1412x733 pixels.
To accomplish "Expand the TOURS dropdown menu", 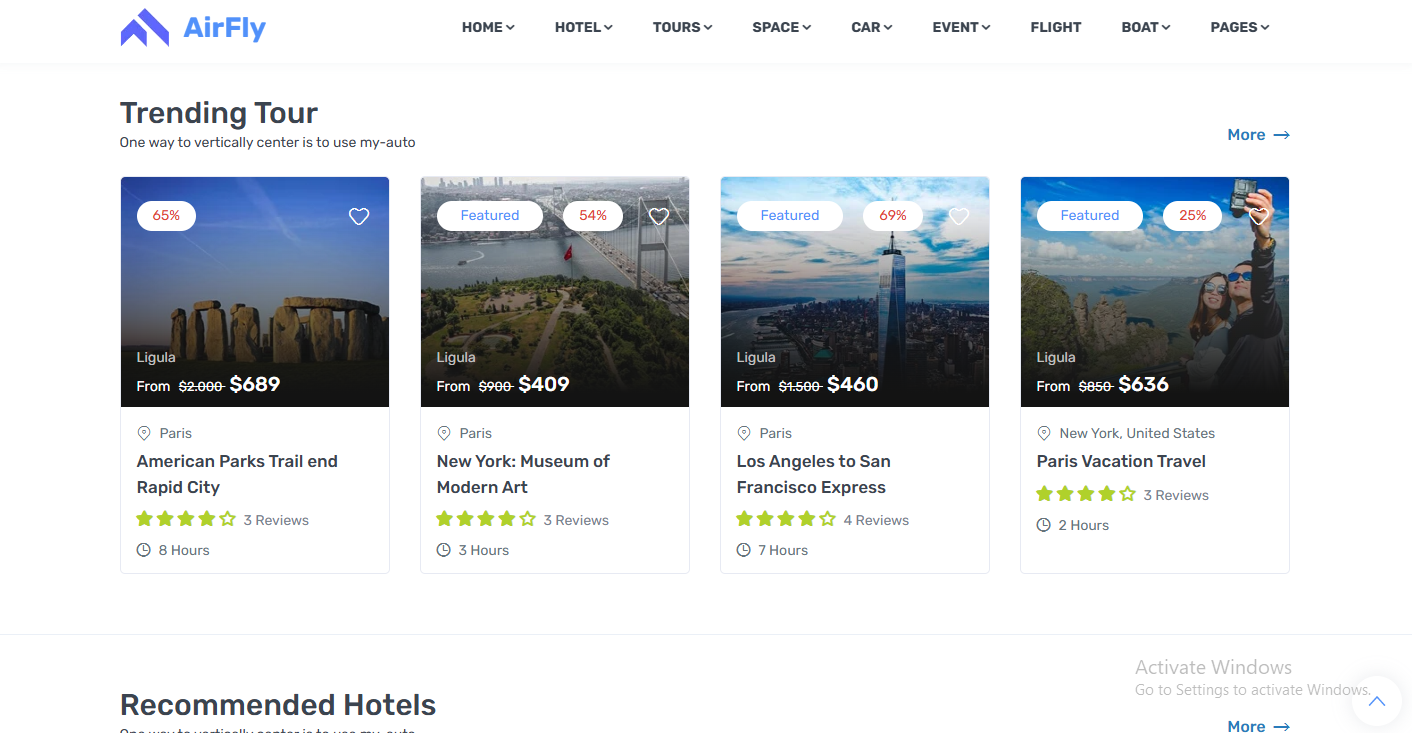I will (x=682, y=28).
